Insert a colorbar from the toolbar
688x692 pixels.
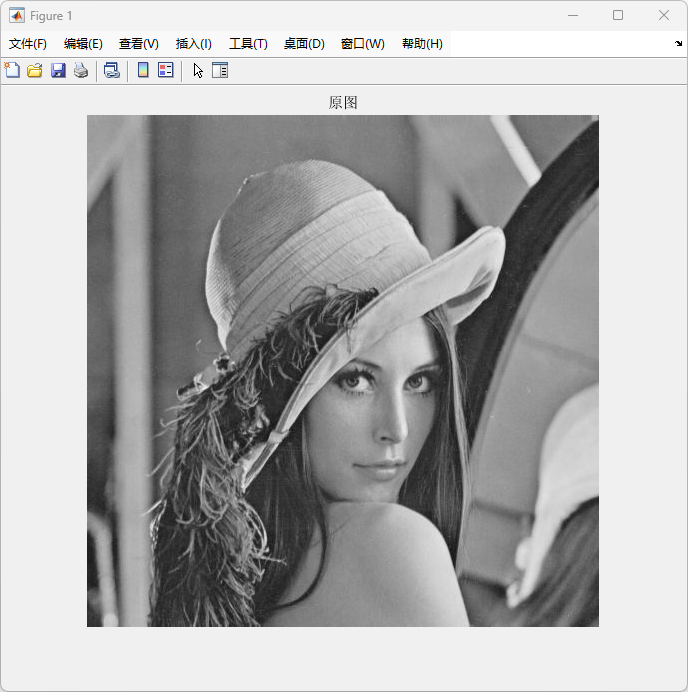(143, 70)
